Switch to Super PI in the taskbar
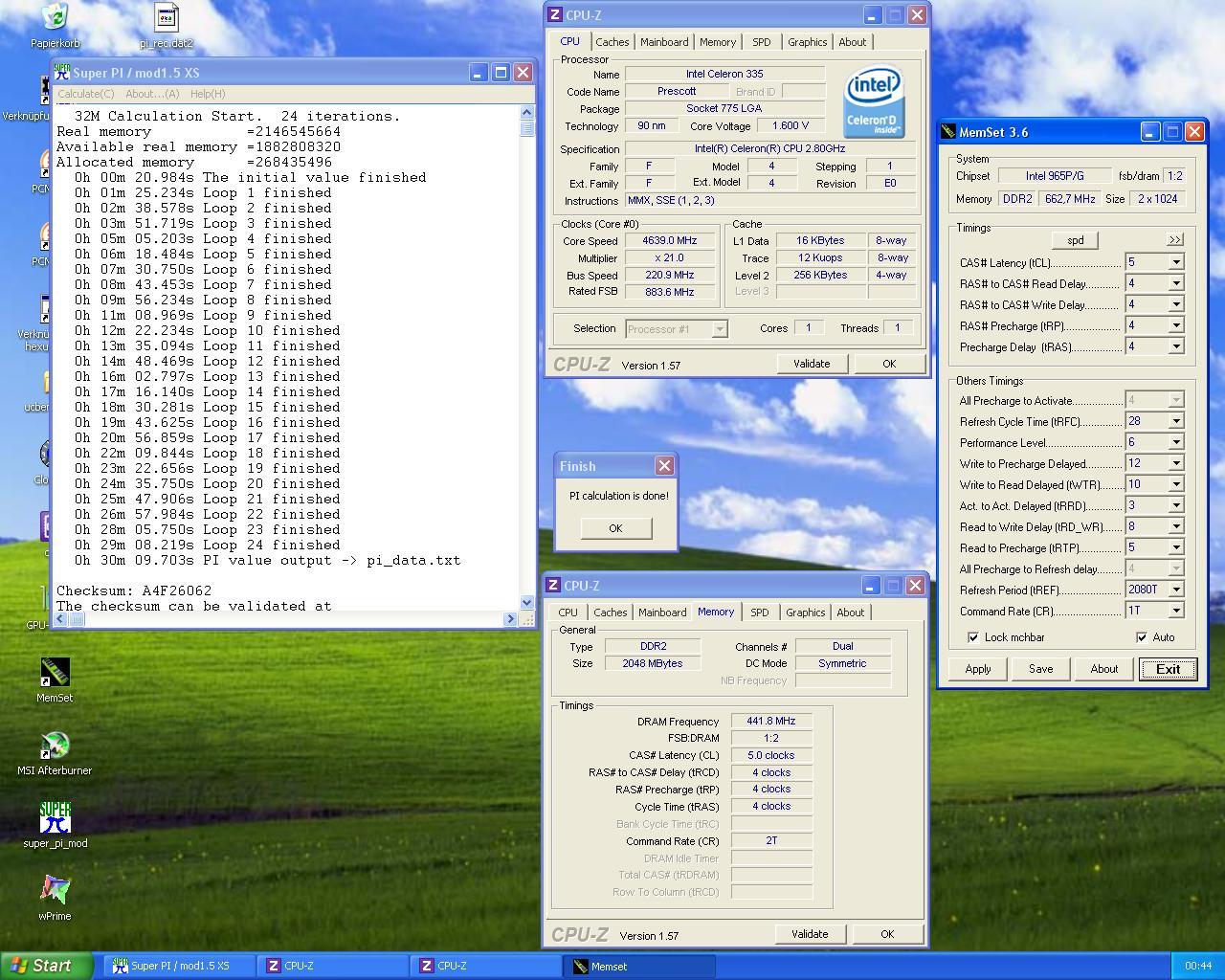 pyautogui.click(x=179, y=967)
